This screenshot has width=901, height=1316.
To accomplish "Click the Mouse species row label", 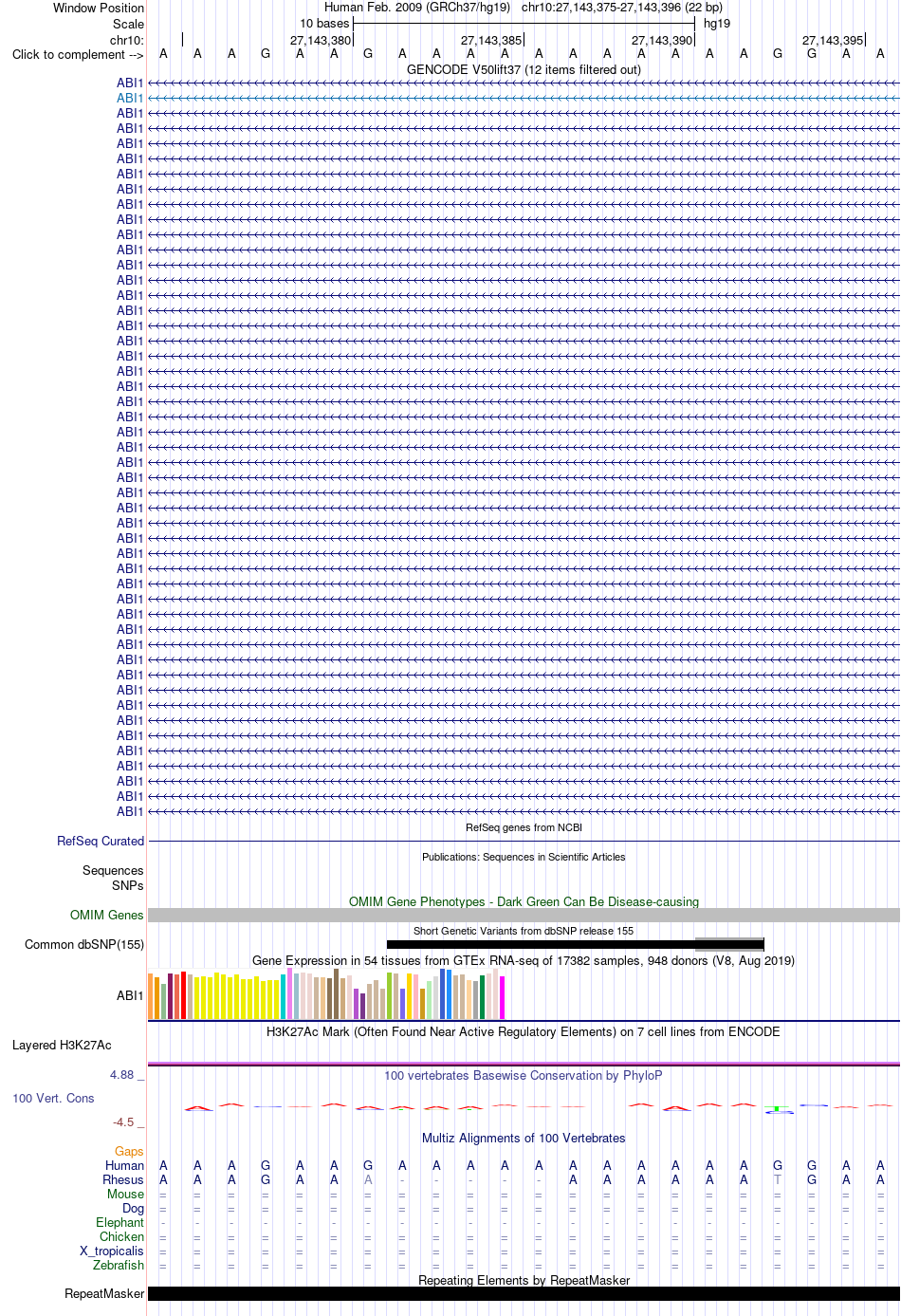I will (x=125, y=1194).
